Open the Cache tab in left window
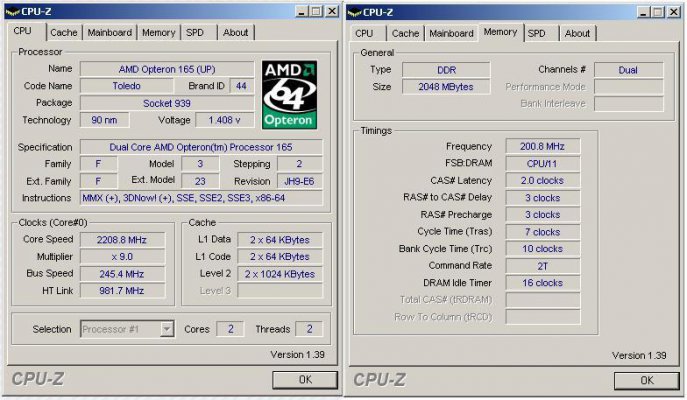The width and height of the screenshot is (687, 400). pyautogui.click(x=64, y=32)
